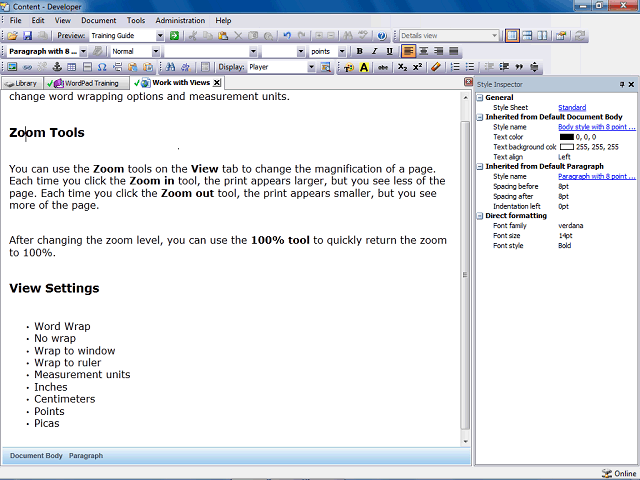Viewport: 640px width, 480px height.
Task: Click Paragraph in the bottom breadcrumb bar
Action: tap(86, 456)
